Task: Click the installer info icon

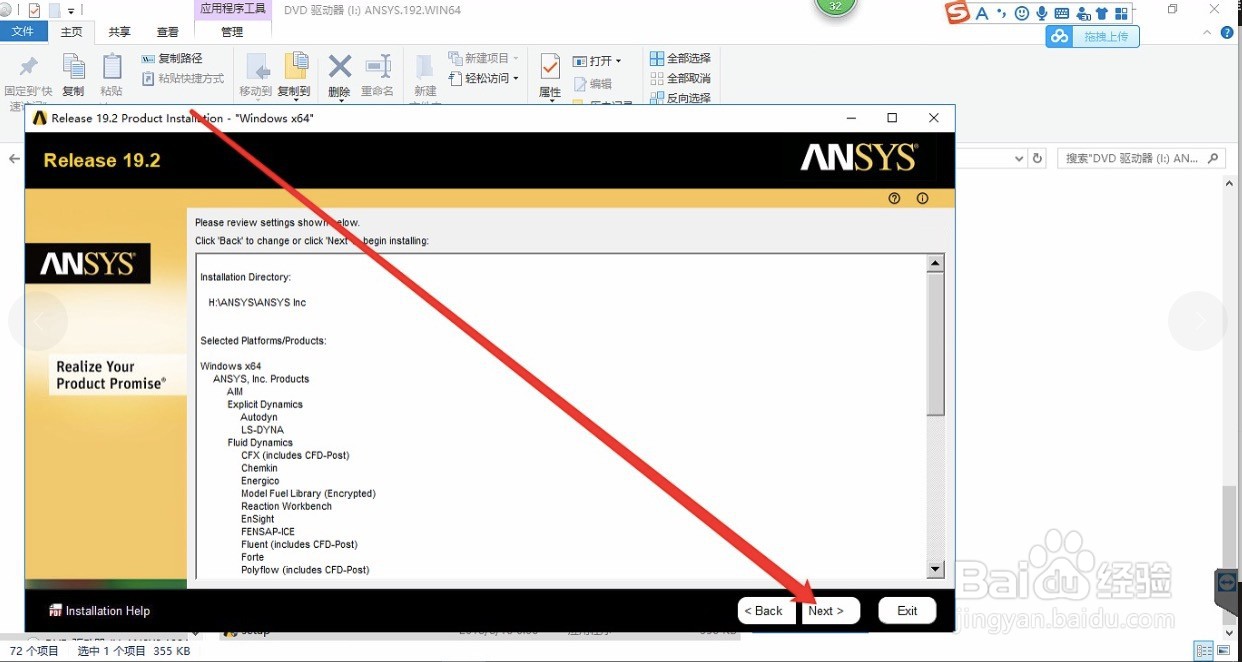Action: coord(922,198)
